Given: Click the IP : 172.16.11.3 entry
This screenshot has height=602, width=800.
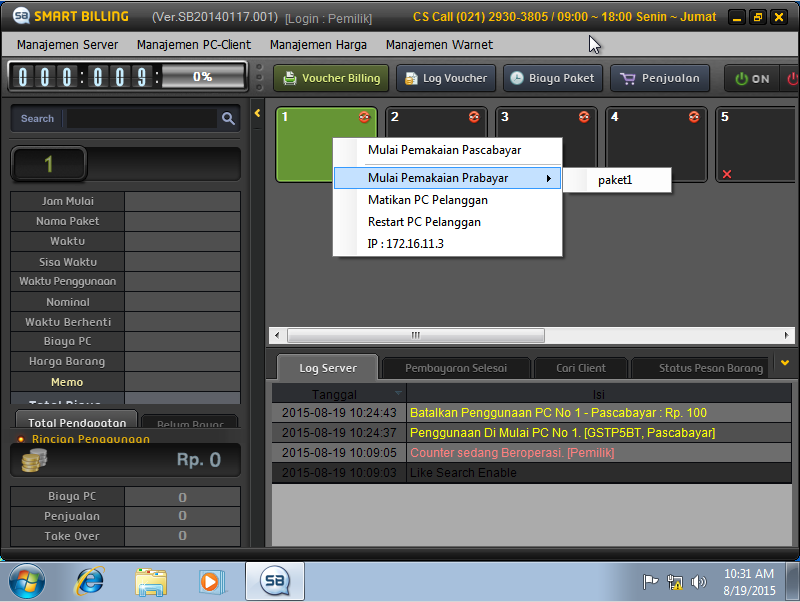Looking at the screenshot, I should [447, 244].
